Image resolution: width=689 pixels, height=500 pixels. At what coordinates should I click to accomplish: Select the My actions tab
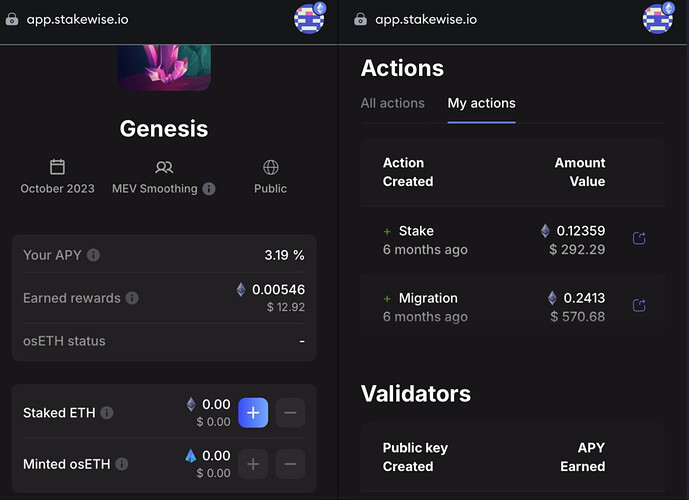pos(482,103)
